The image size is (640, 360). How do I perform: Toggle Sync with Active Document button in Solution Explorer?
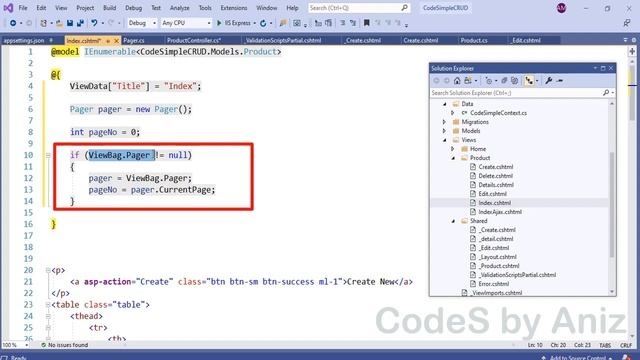529,80
